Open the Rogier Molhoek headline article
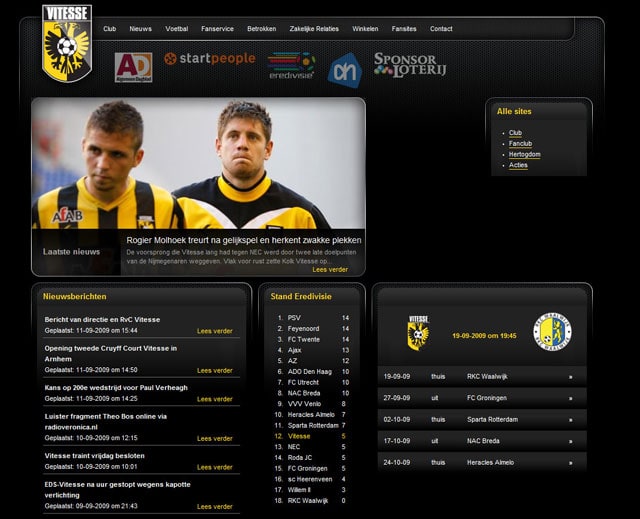Screen dimensions: 640x519 [x=244, y=240]
